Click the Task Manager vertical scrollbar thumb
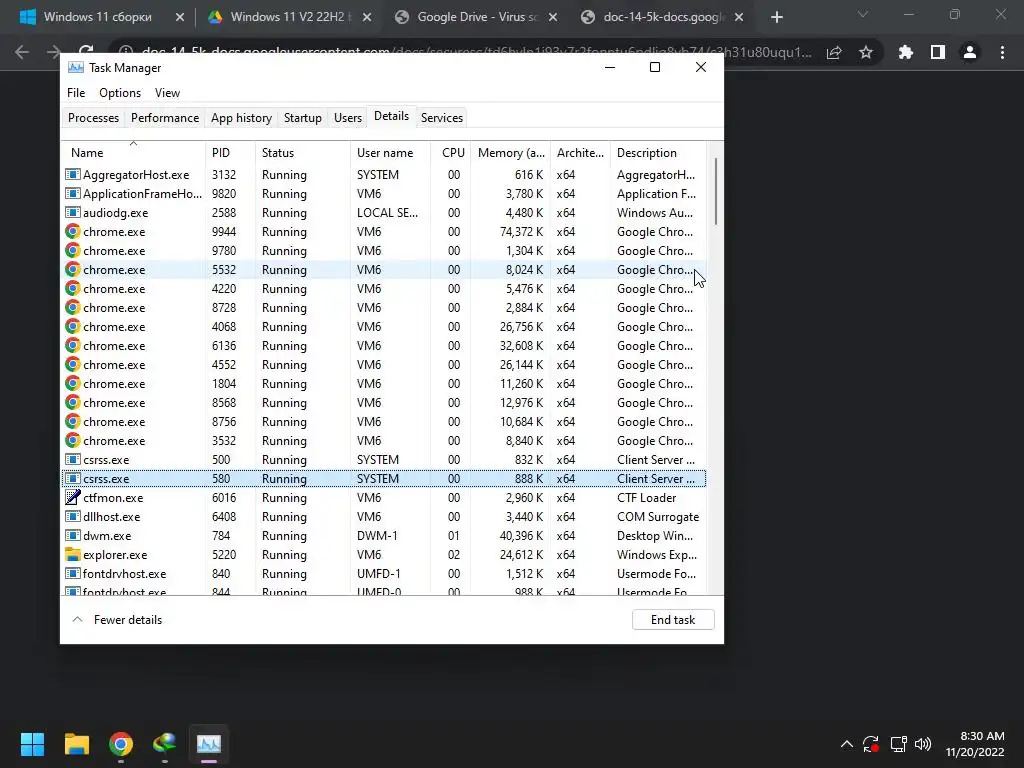This screenshot has width=1024, height=768. [716, 191]
